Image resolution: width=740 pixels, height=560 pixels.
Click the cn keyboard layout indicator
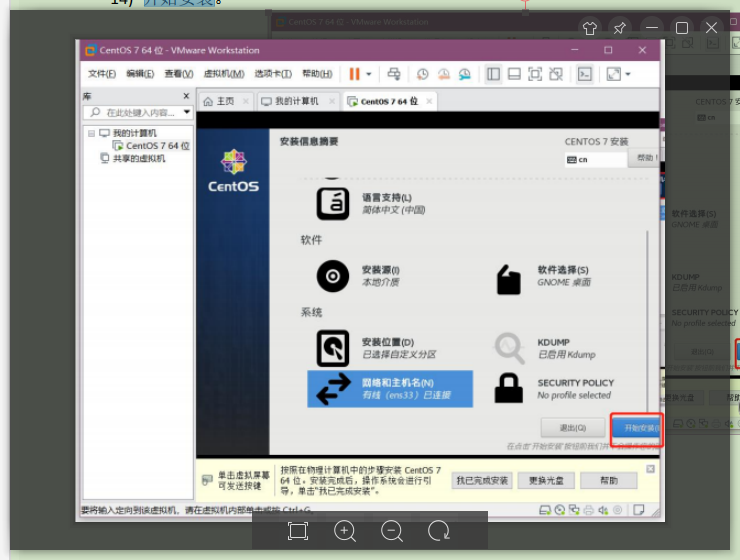coord(596,159)
